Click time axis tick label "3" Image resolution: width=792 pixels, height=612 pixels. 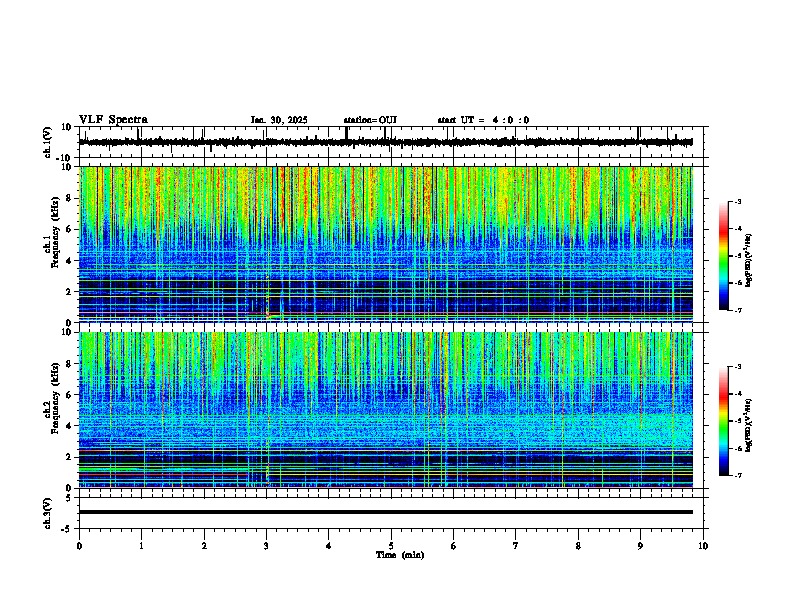[267, 546]
